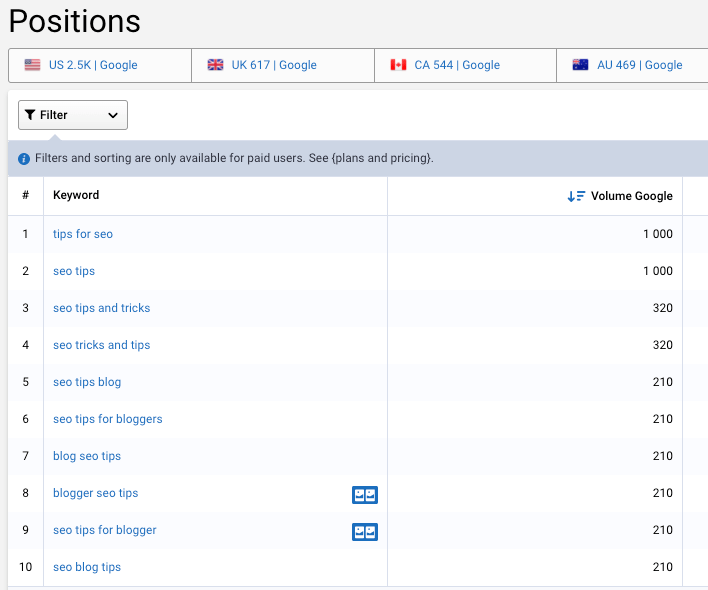Click the US flag icon
This screenshot has width=708, height=590.
tap(33, 65)
